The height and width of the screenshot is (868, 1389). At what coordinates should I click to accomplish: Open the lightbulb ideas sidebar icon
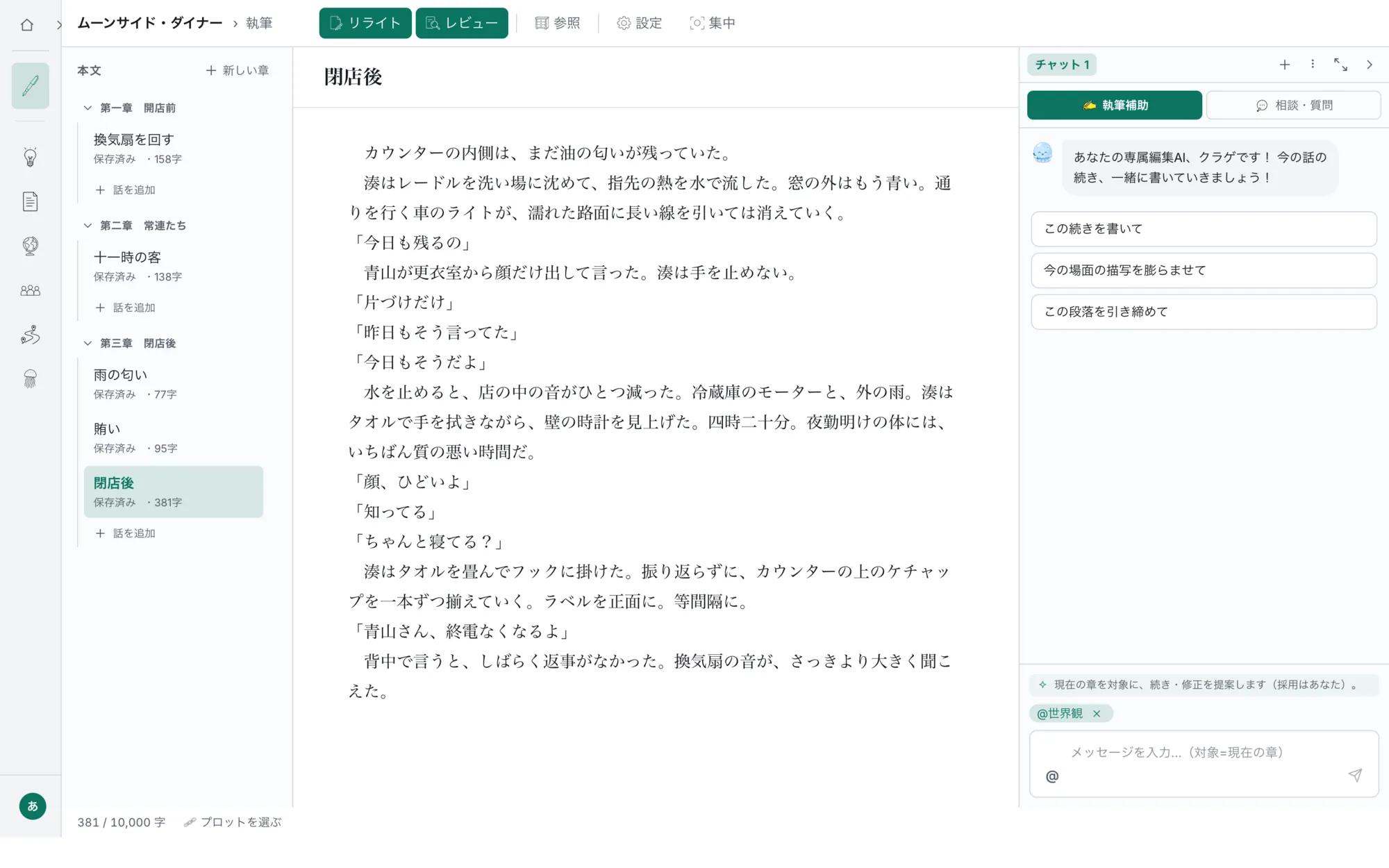click(x=30, y=157)
